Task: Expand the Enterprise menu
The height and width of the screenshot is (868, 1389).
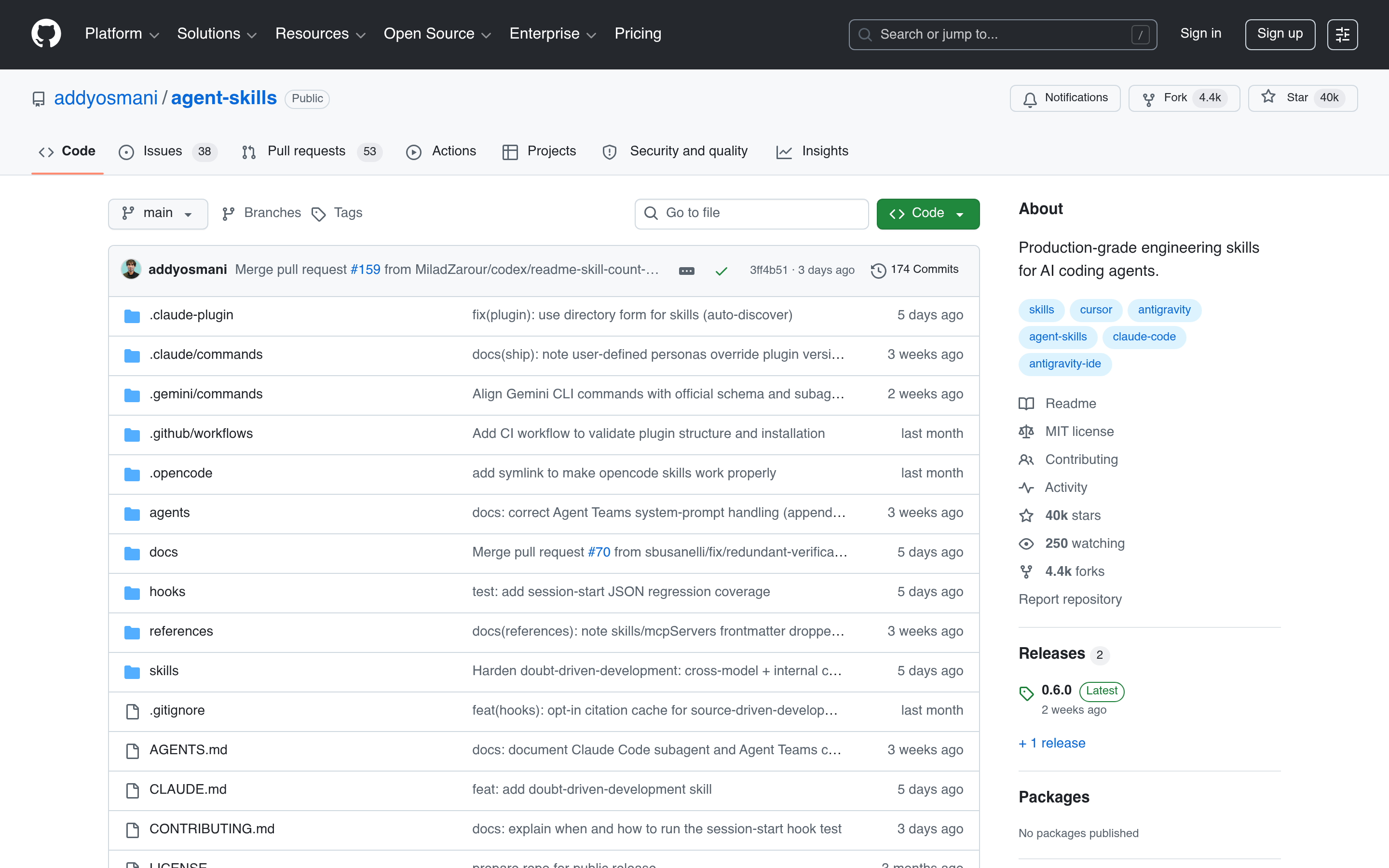Action: tap(552, 34)
